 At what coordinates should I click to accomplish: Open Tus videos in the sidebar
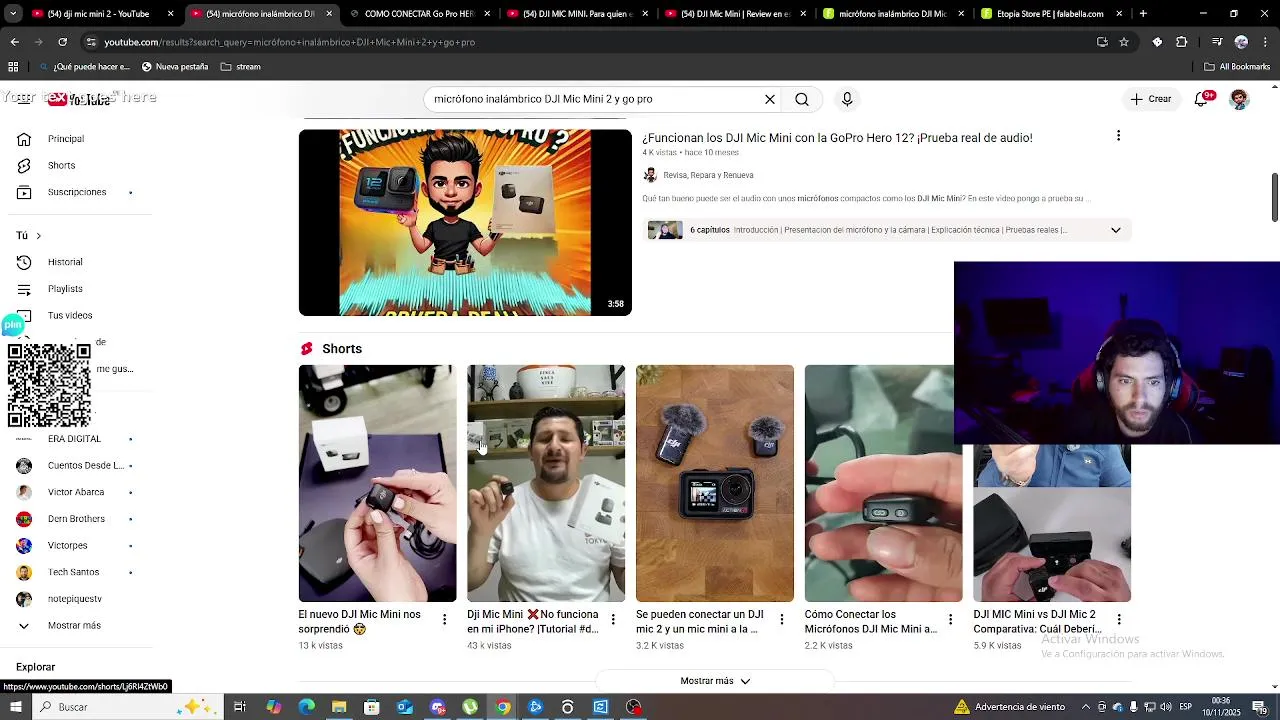70,315
